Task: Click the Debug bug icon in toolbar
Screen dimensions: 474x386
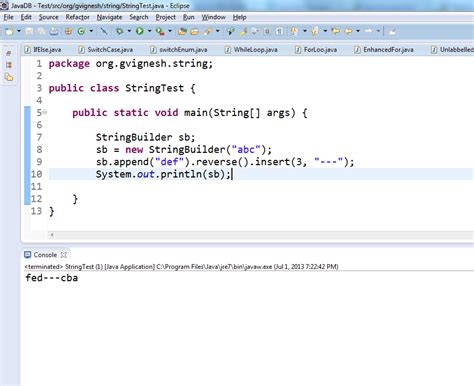Action: pos(119,31)
